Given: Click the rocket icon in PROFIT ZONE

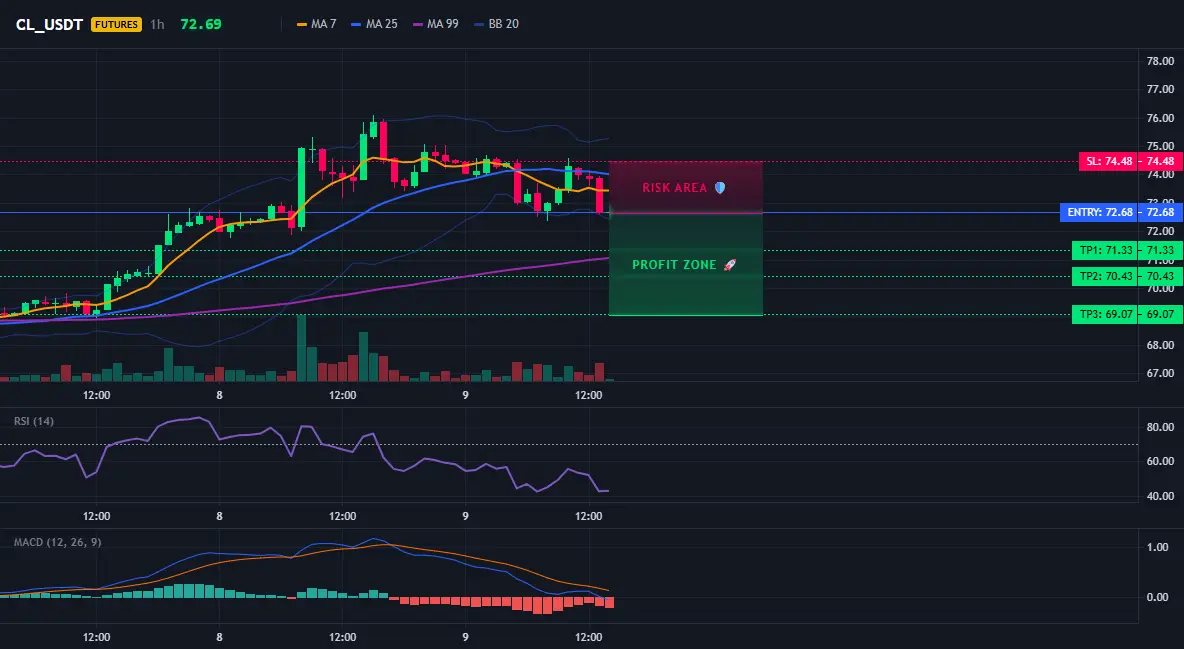Looking at the screenshot, I should [x=729, y=264].
